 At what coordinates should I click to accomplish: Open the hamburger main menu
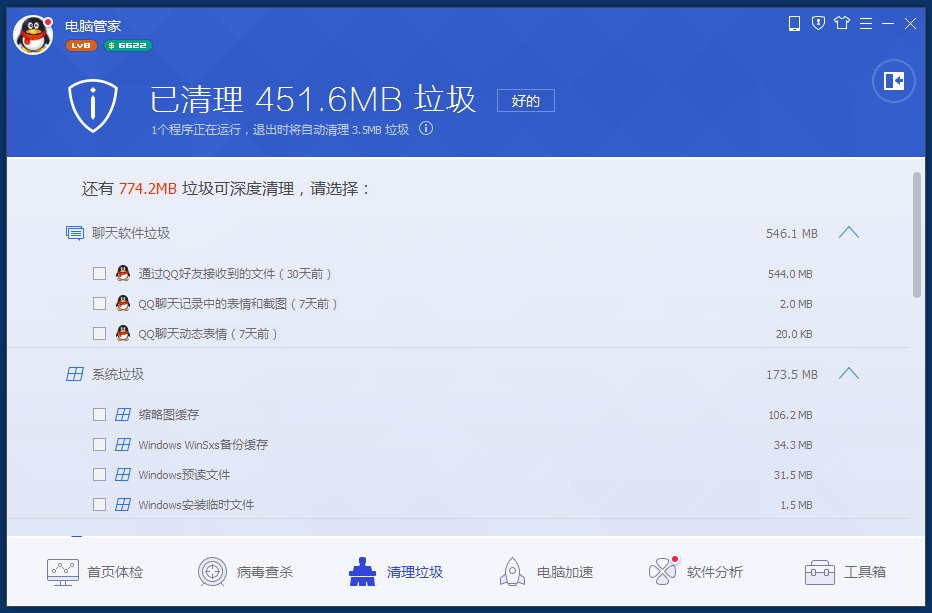(x=864, y=23)
